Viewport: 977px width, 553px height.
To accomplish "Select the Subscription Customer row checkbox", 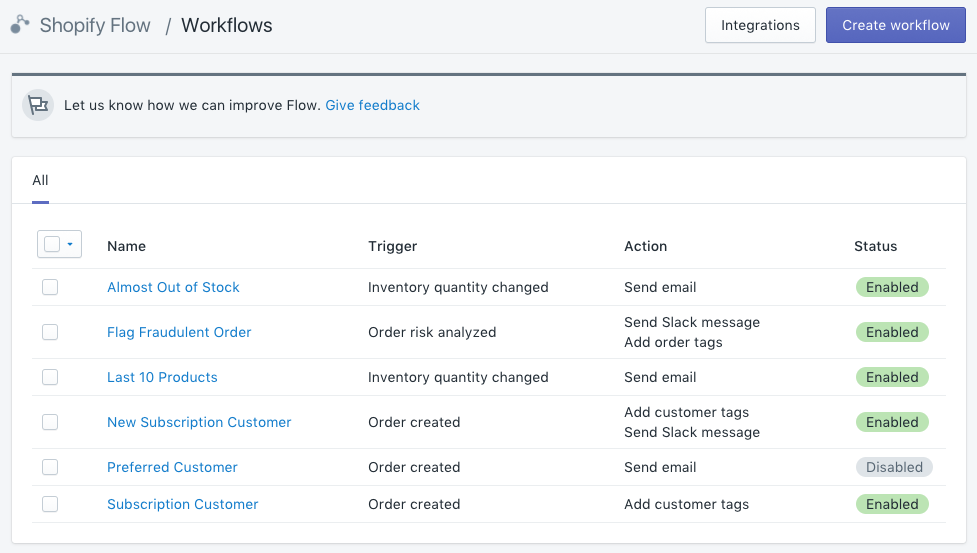I will pyautogui.click(x=50, y=504).
